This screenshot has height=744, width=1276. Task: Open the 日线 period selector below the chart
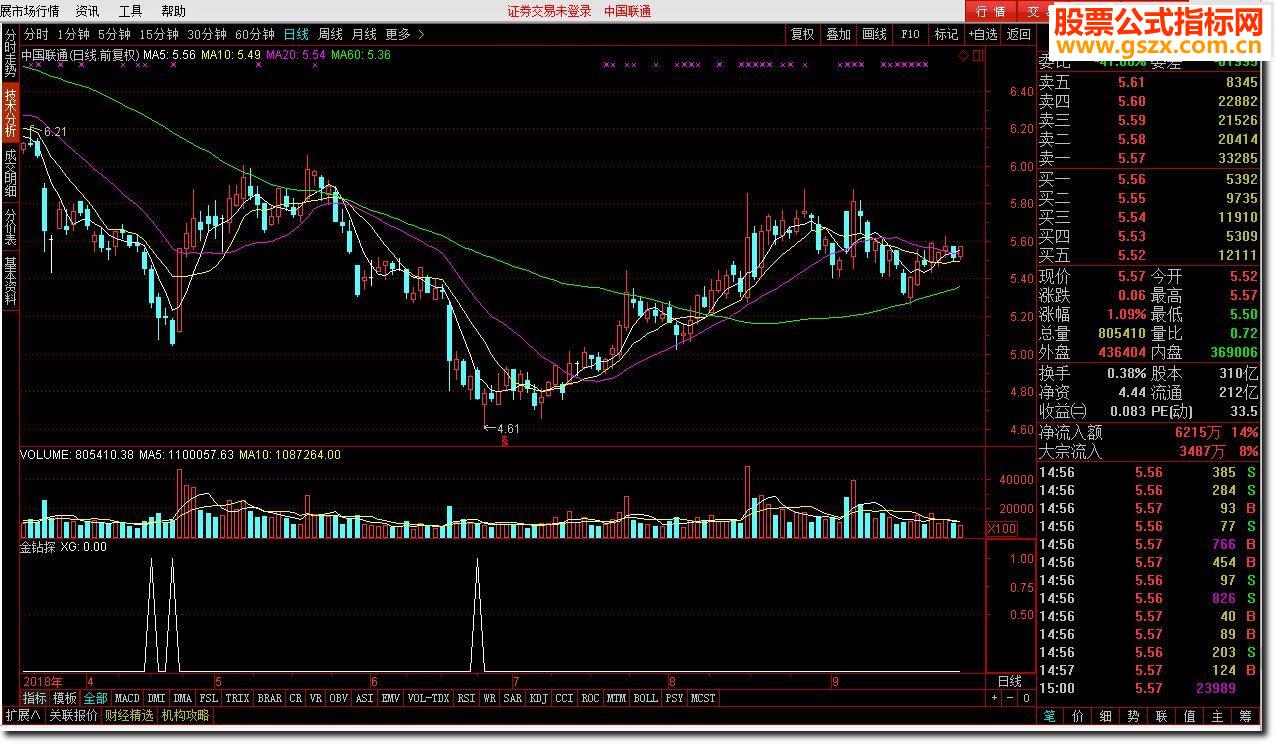pyautogui.click(x=1010, y=681)
